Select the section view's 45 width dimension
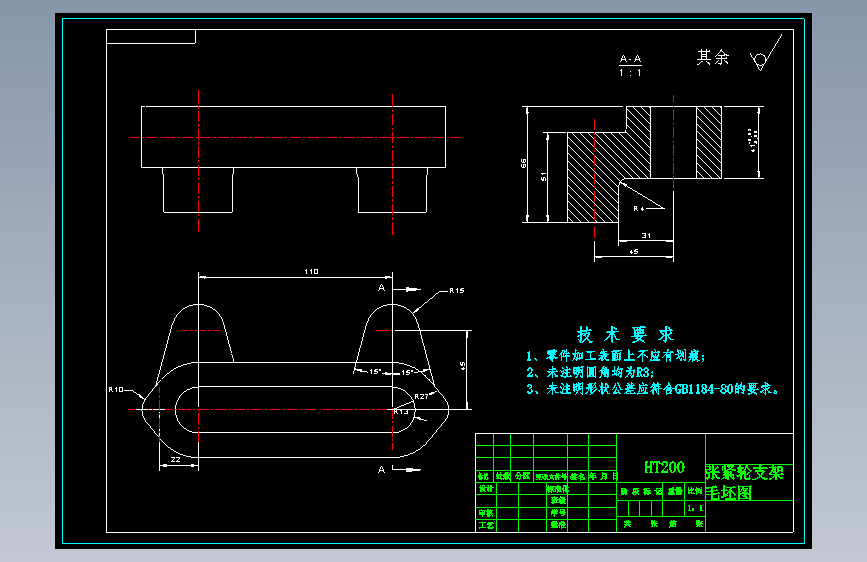 [634, 252]
